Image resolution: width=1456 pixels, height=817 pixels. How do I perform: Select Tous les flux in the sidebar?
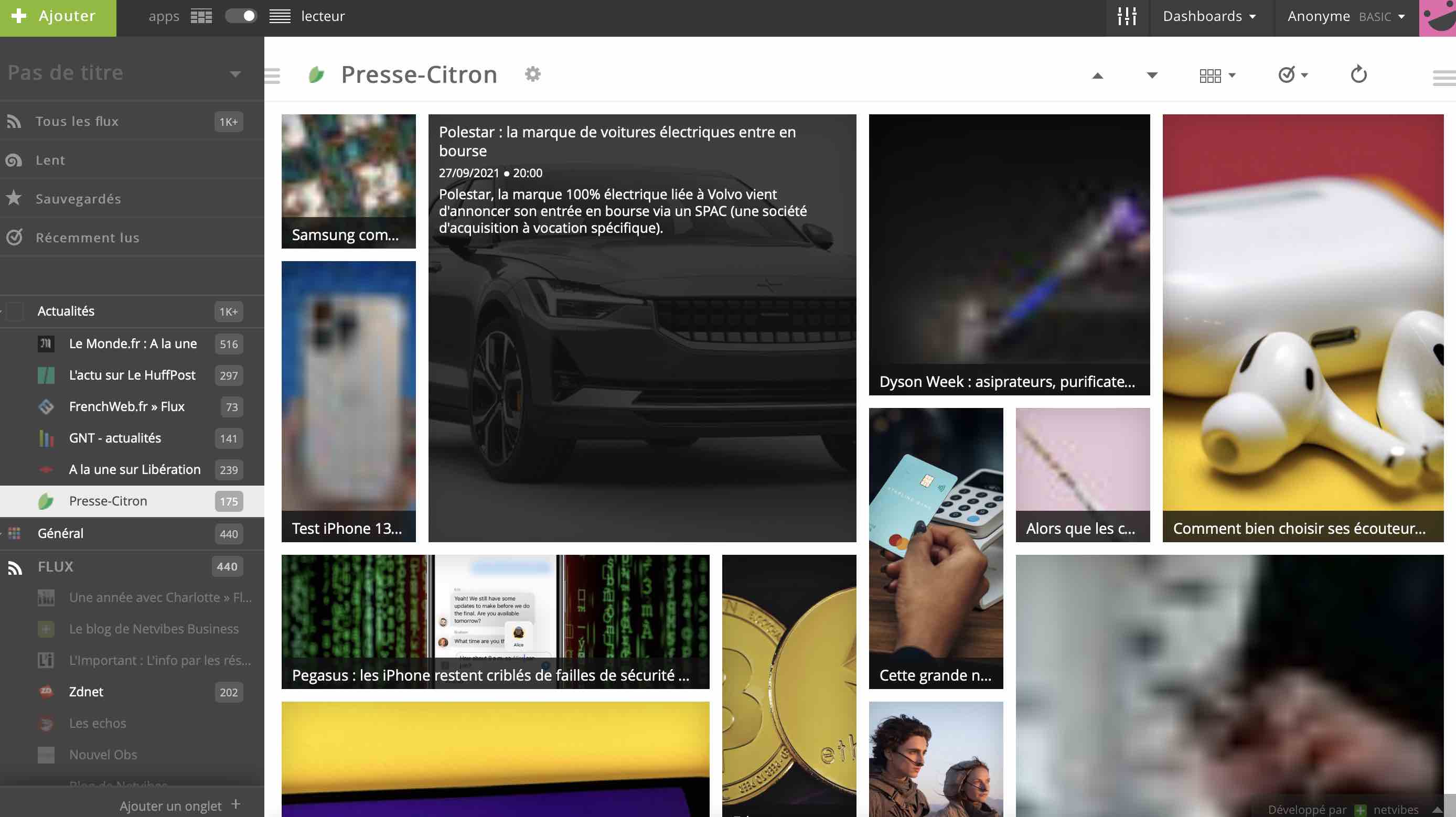point(77,122)
